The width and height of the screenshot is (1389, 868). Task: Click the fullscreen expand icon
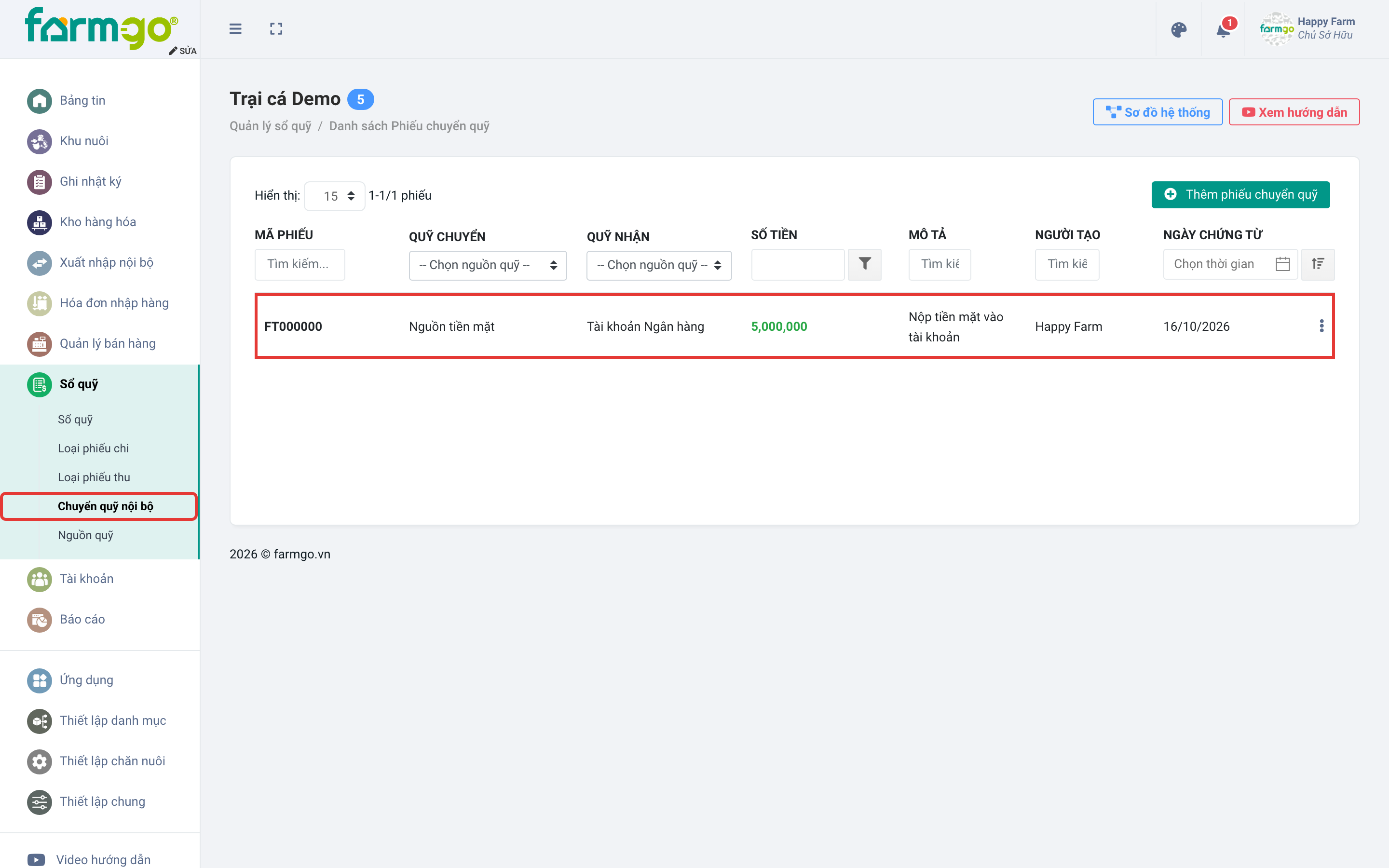click(276, 29)
